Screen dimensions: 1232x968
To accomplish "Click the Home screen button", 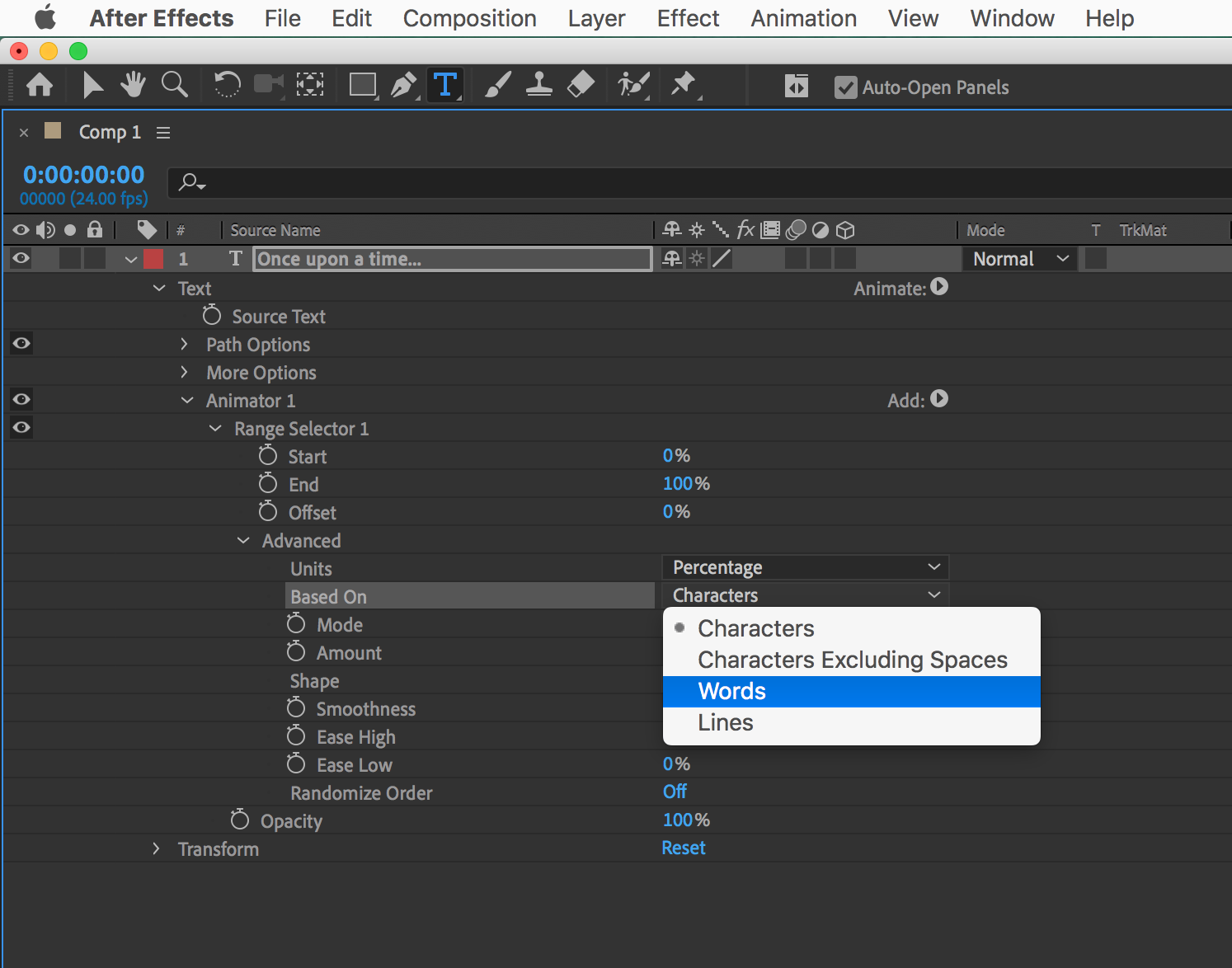I will coord(39,84).
